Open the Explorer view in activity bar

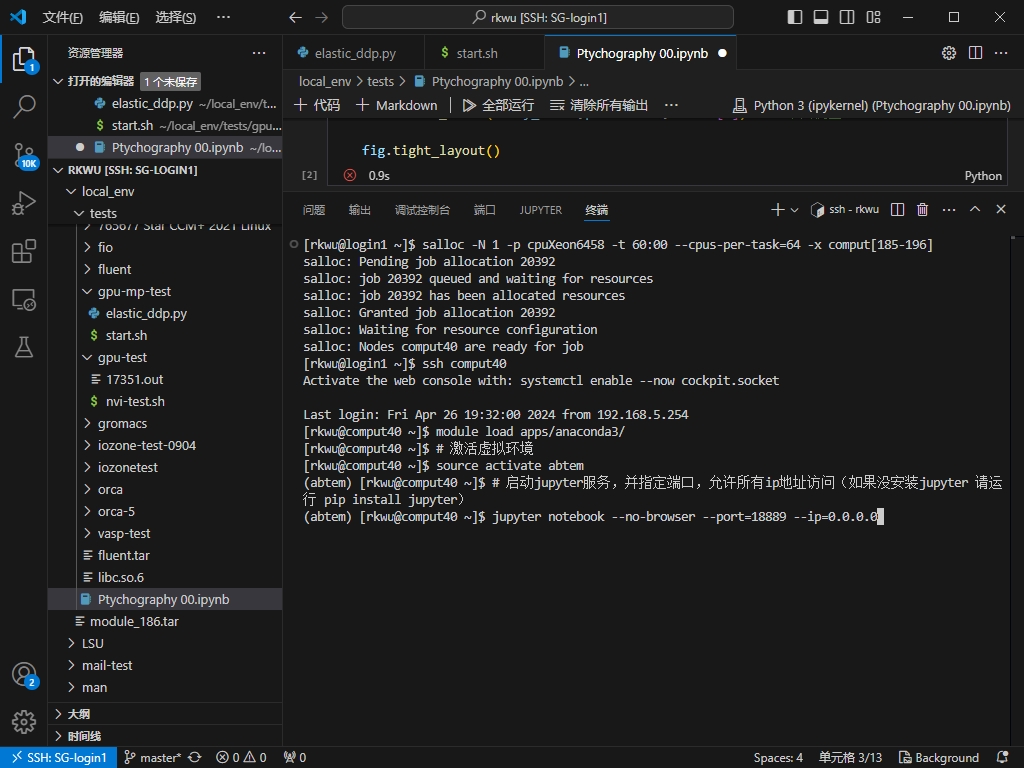[x=24, y=59]
